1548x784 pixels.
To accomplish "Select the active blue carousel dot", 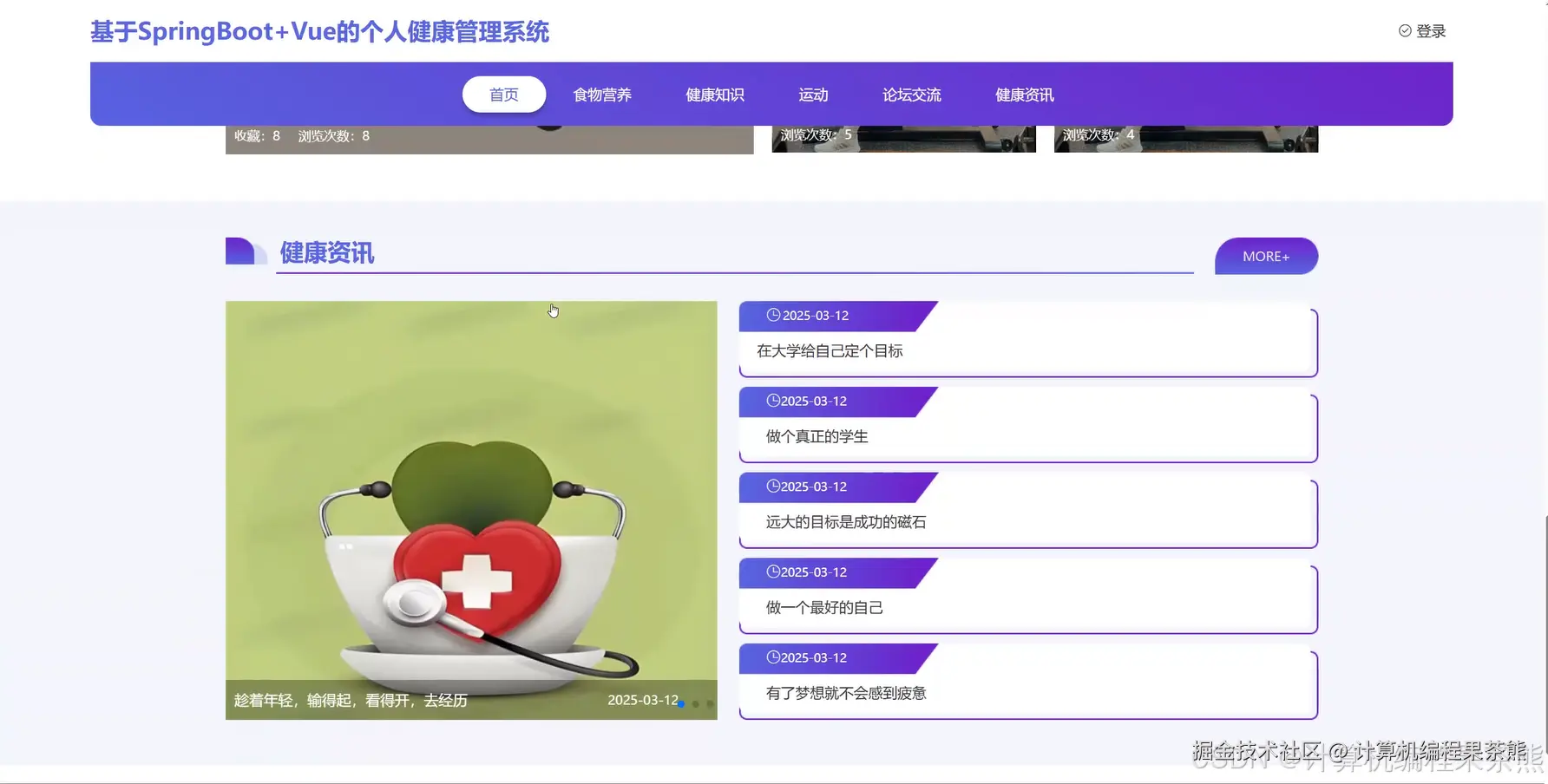I will point(683,703).
